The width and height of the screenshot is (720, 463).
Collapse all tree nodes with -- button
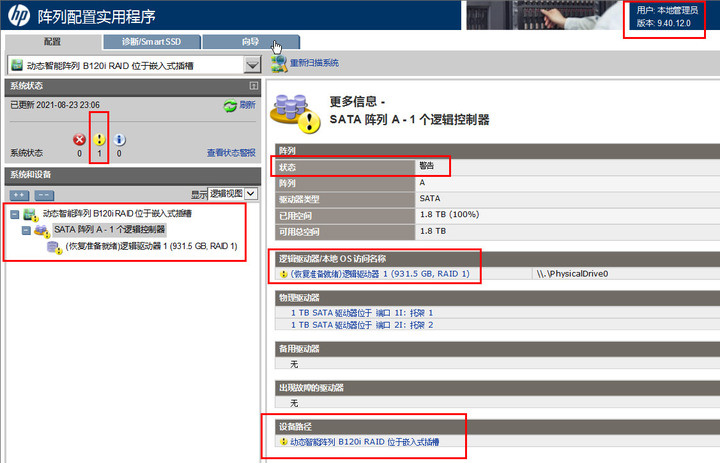[44, 195]
